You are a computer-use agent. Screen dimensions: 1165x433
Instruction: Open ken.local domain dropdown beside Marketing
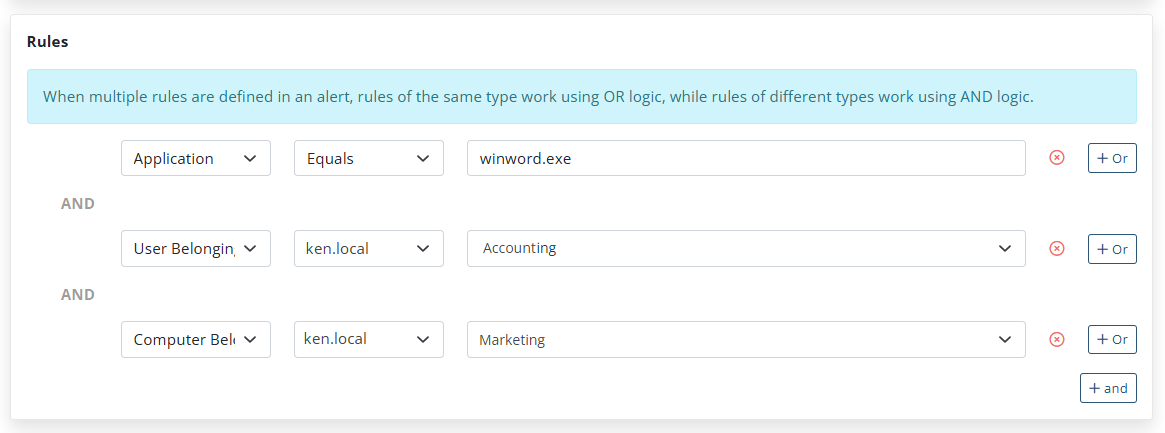(x=368, y=340)
